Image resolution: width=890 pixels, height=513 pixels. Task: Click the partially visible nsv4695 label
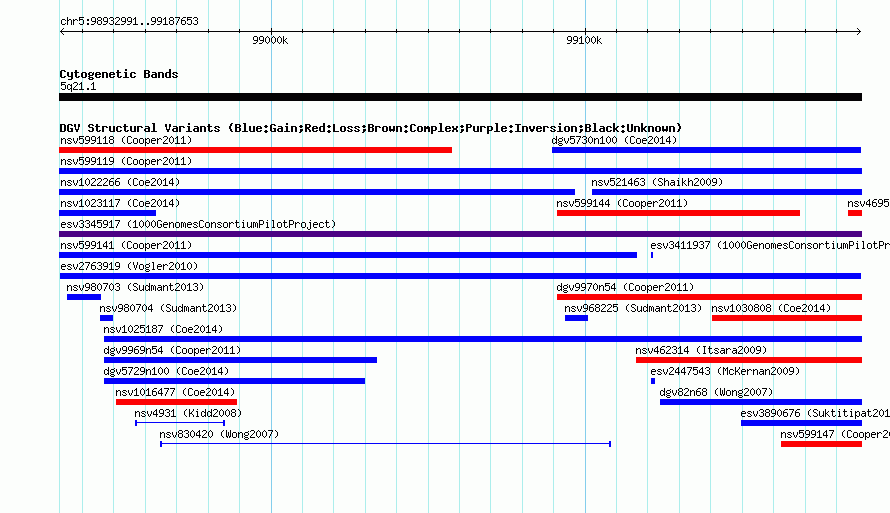coord(868,203)
